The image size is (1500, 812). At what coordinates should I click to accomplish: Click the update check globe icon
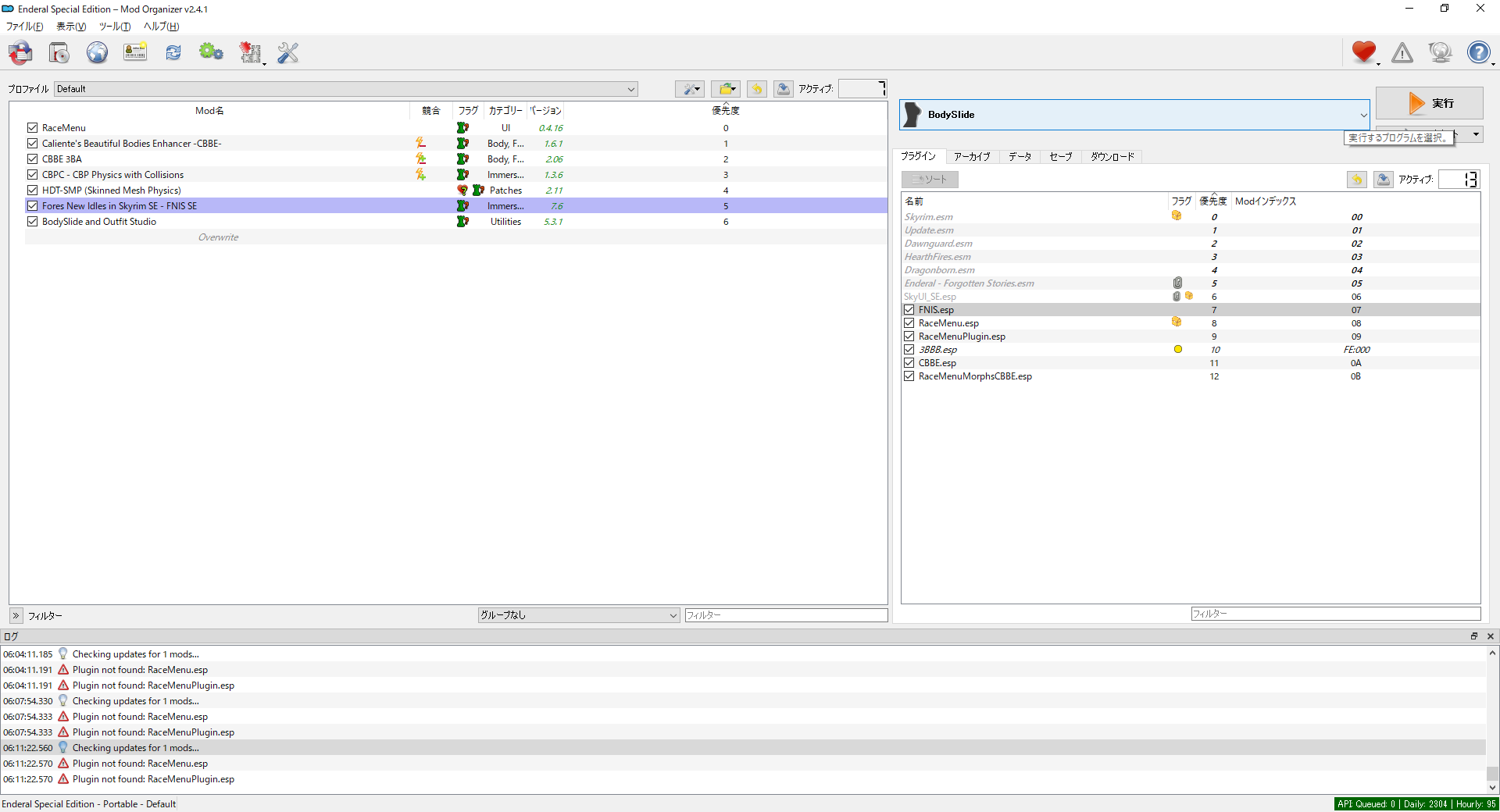(1440, 52)
